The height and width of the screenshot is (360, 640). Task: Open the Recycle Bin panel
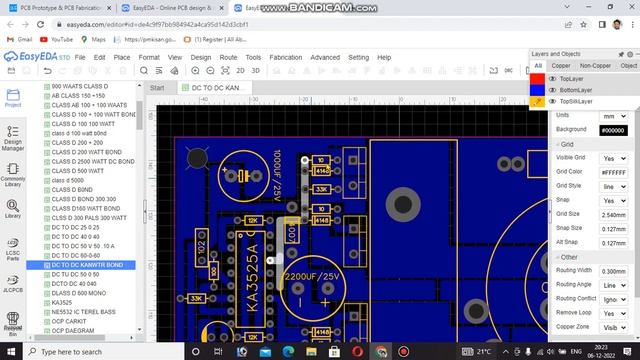pos(13,324)
